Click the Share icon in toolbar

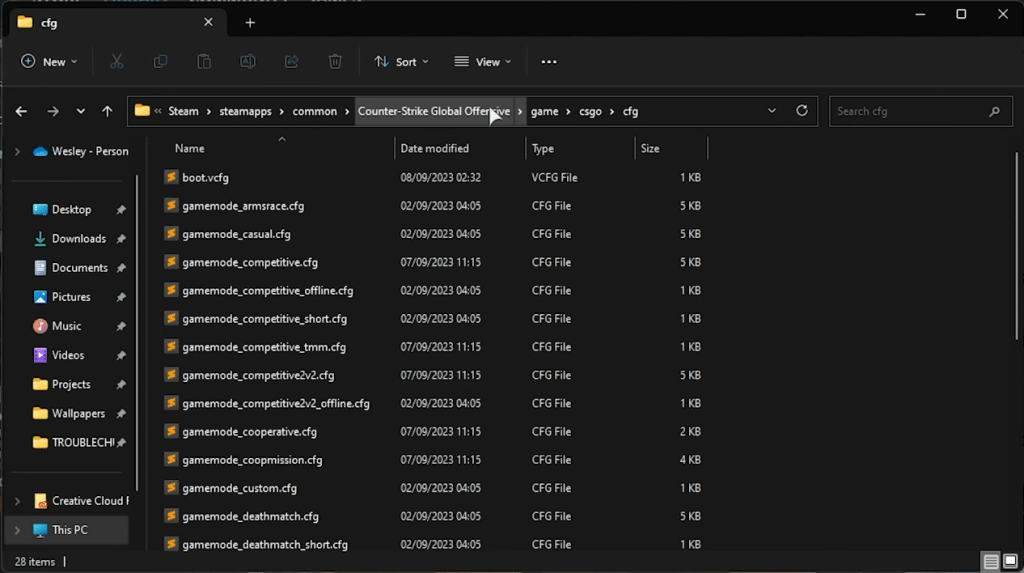tap(291, 61)
